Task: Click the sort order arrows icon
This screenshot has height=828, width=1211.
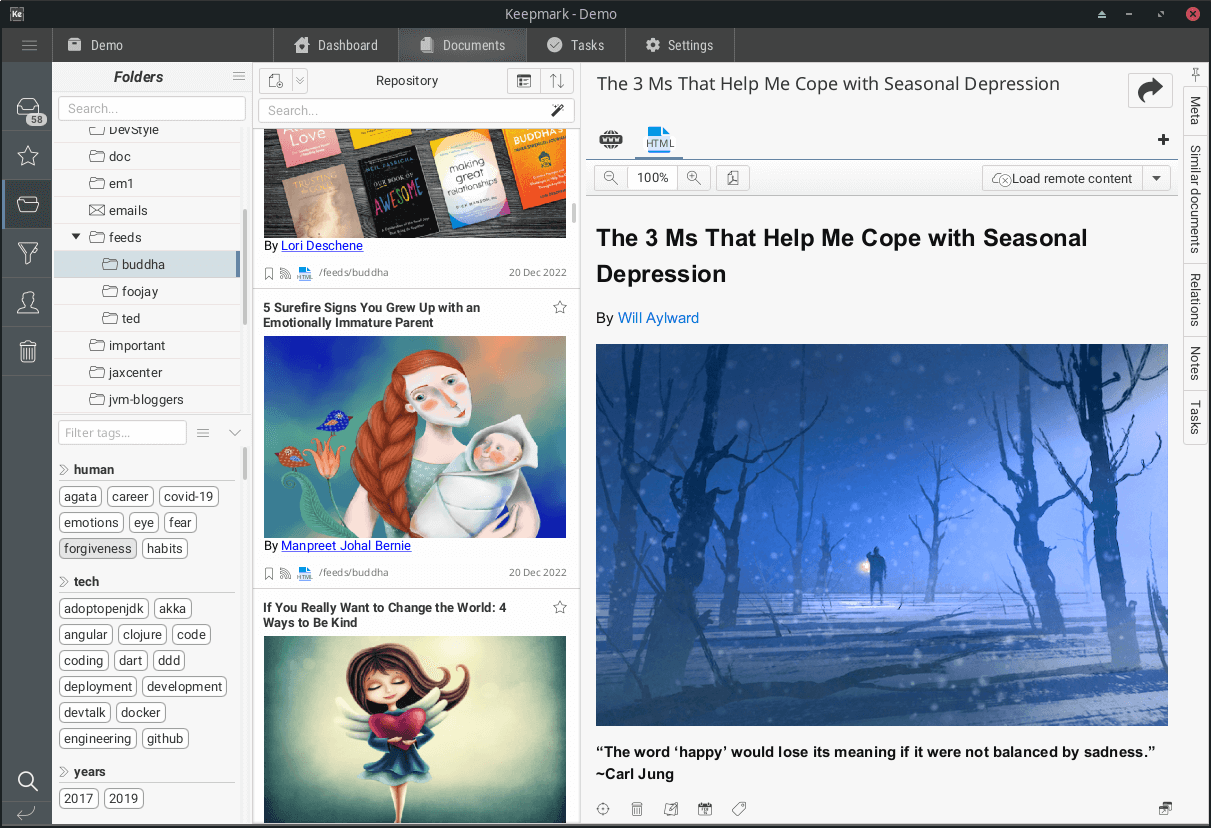Action: [557, 81]
